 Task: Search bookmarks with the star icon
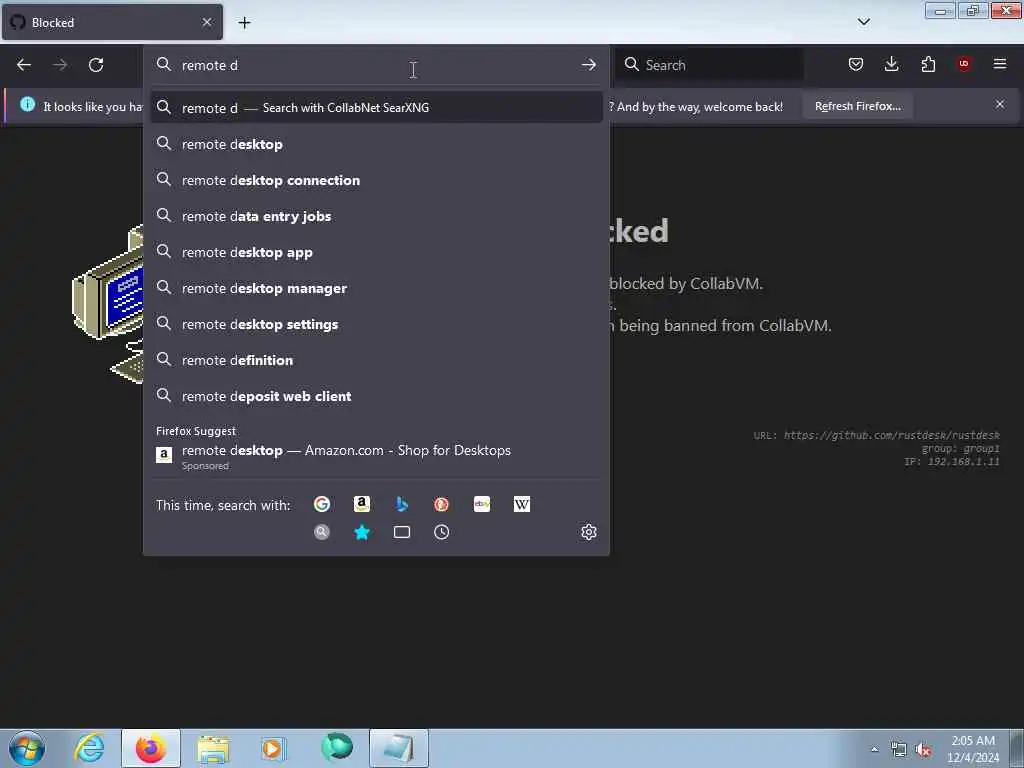[x=362, y=532]
